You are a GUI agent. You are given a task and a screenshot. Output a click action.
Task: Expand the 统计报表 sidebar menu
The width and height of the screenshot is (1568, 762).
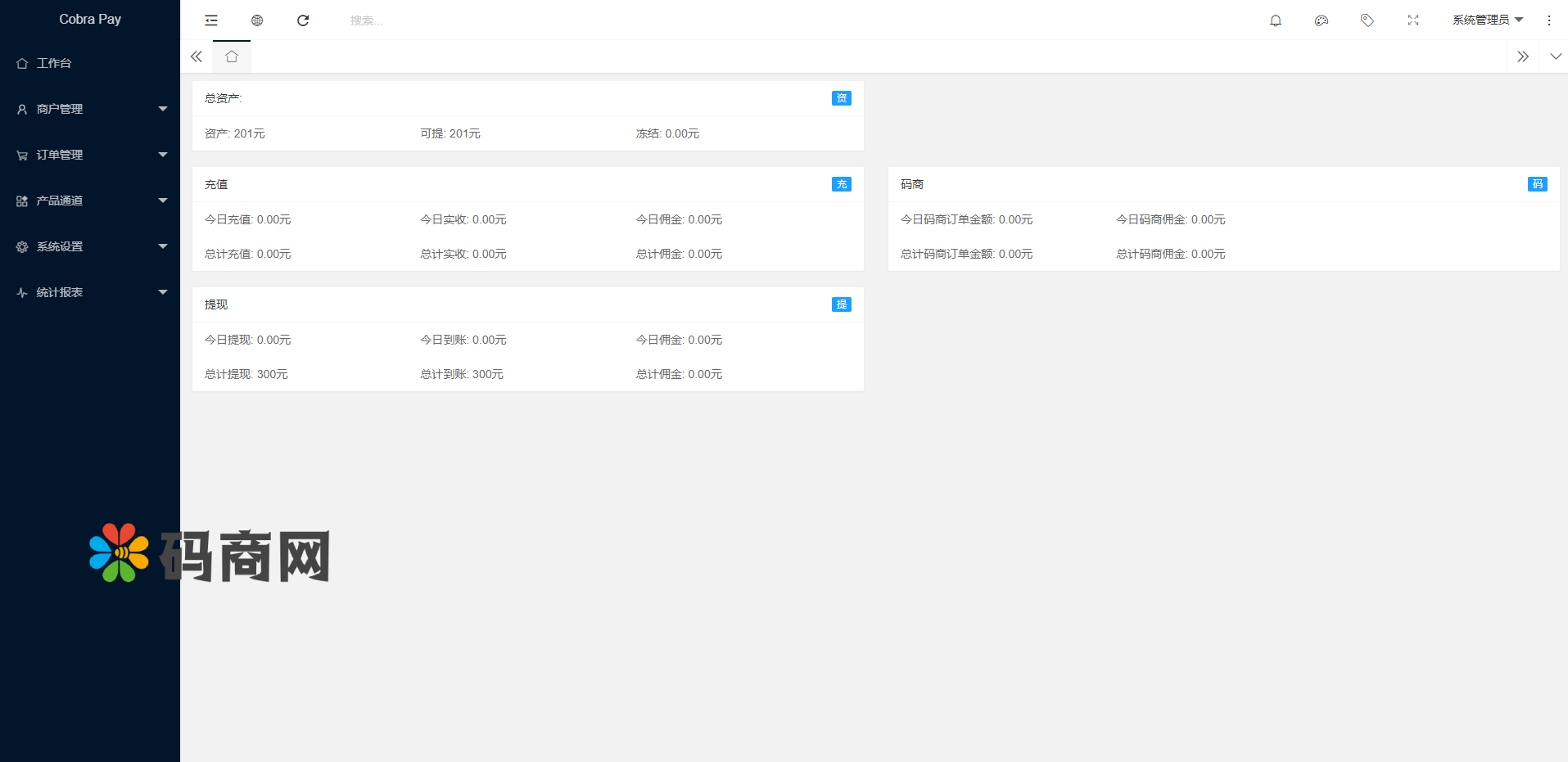click(x=90, y=292)
